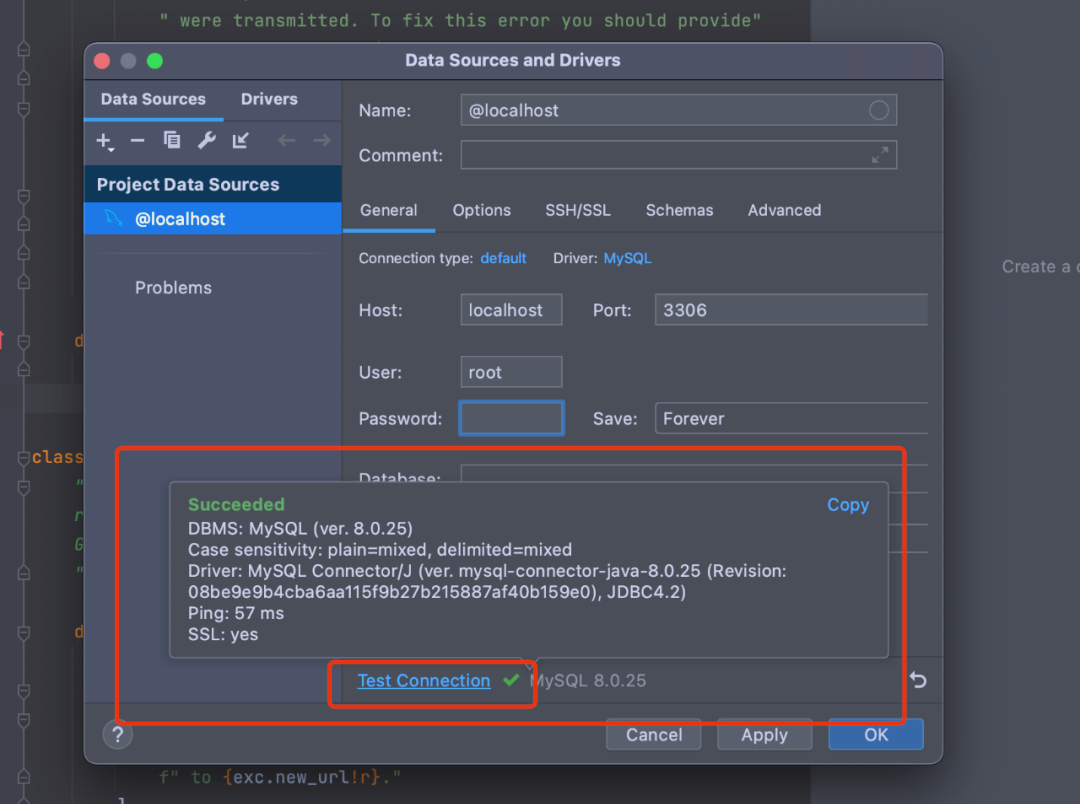Screen dimensions: 1080x804
Task: Switch to Data Sources tab
Action: pyautogui.click(x=153, y=99)
